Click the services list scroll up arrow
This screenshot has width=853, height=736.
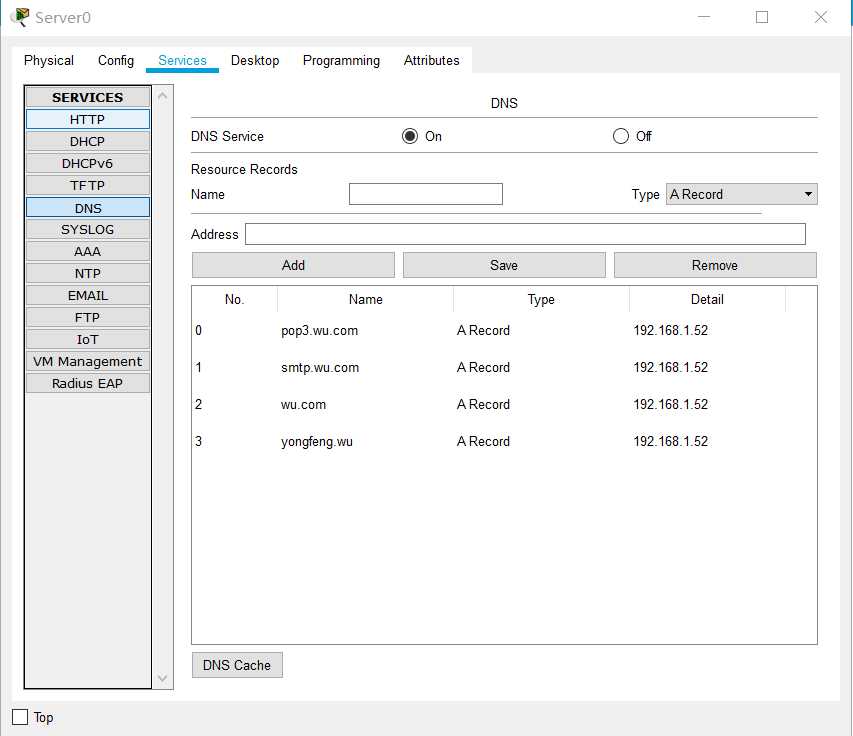click(162, 96)
